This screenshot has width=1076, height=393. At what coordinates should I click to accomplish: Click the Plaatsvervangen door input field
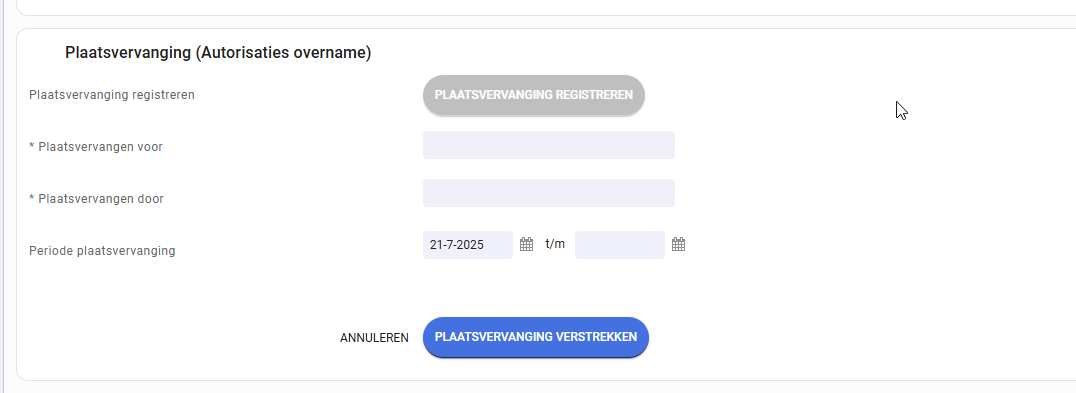tap(549, 193)
